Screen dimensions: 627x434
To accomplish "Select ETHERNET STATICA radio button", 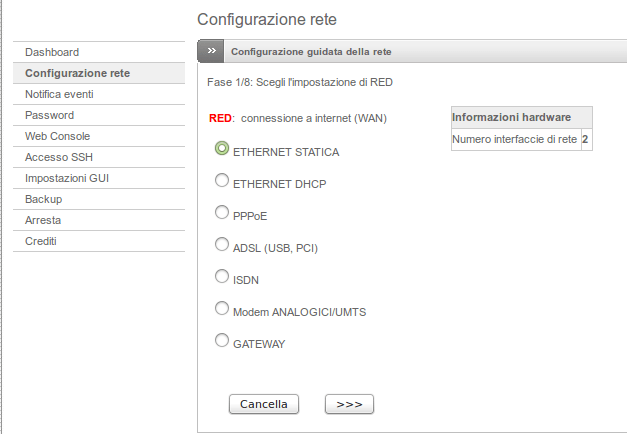I will pyautogui.click(x=222, y=148).
